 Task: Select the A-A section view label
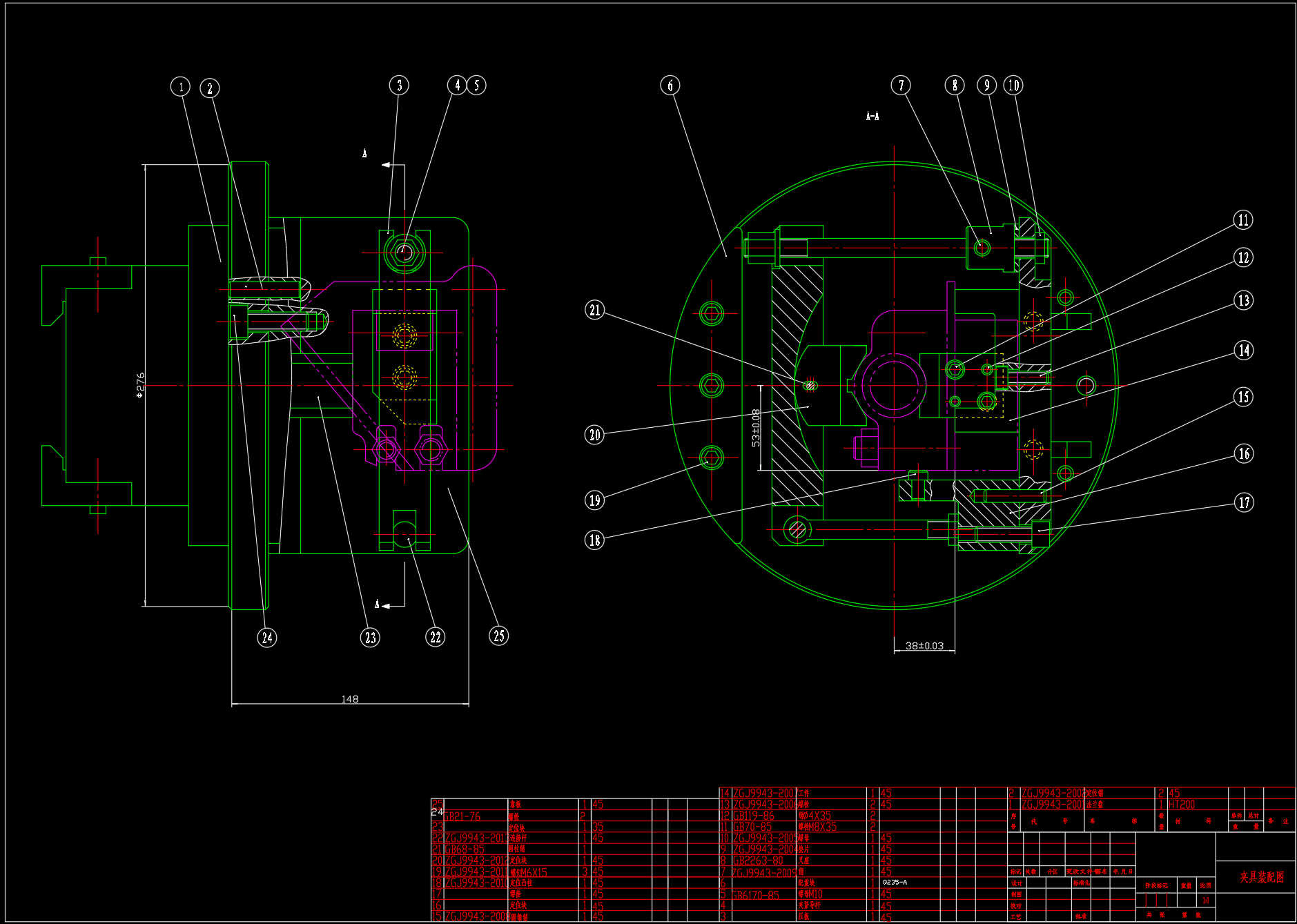872,116
